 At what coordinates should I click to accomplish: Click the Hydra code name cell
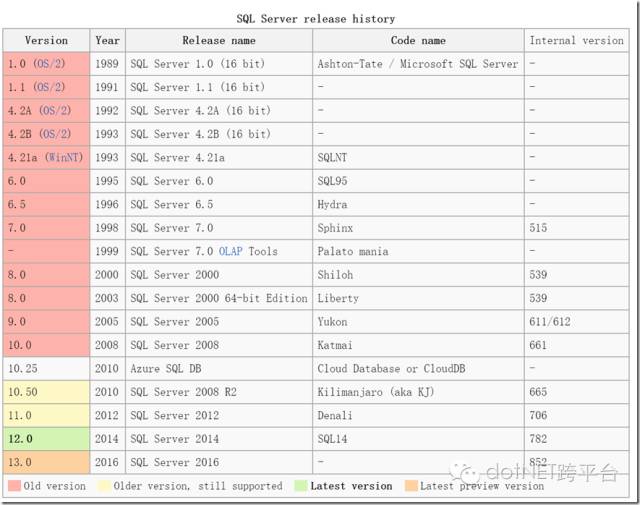pos(418,204)
